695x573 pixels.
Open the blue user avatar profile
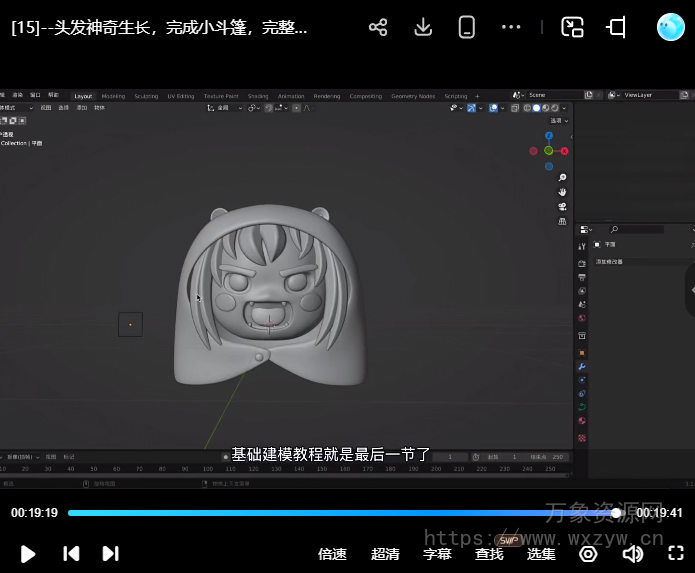click(x=670, y=27)
